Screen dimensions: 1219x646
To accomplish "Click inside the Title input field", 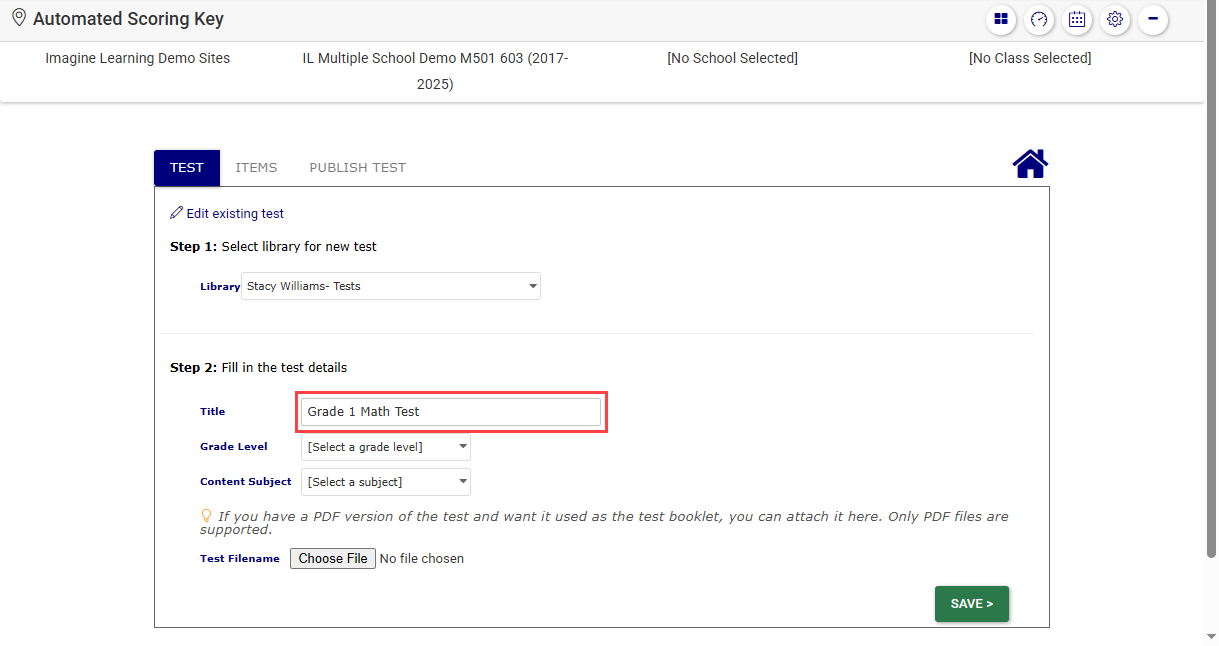I will 451,412.
